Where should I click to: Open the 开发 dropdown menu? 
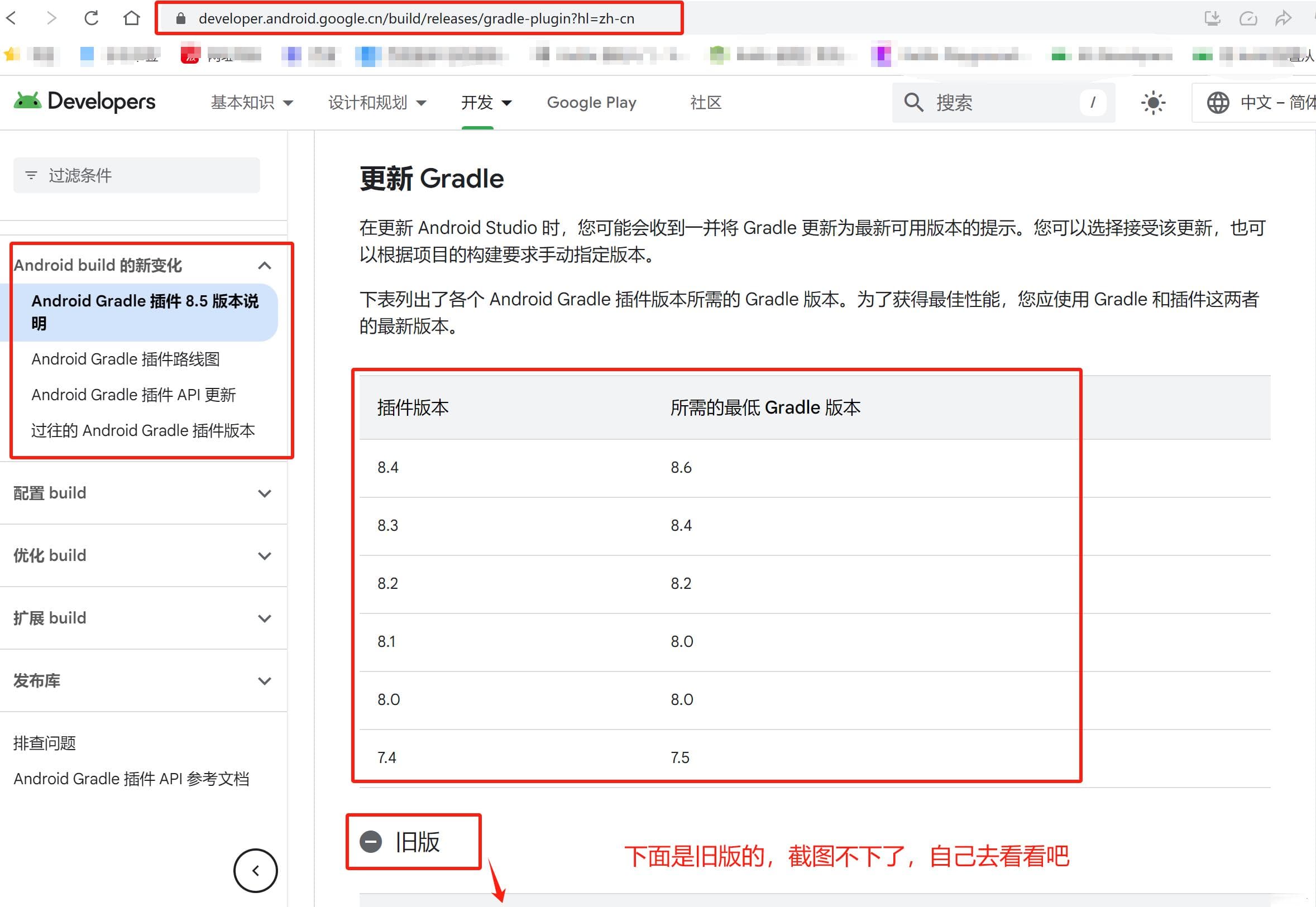click(486, 102)
